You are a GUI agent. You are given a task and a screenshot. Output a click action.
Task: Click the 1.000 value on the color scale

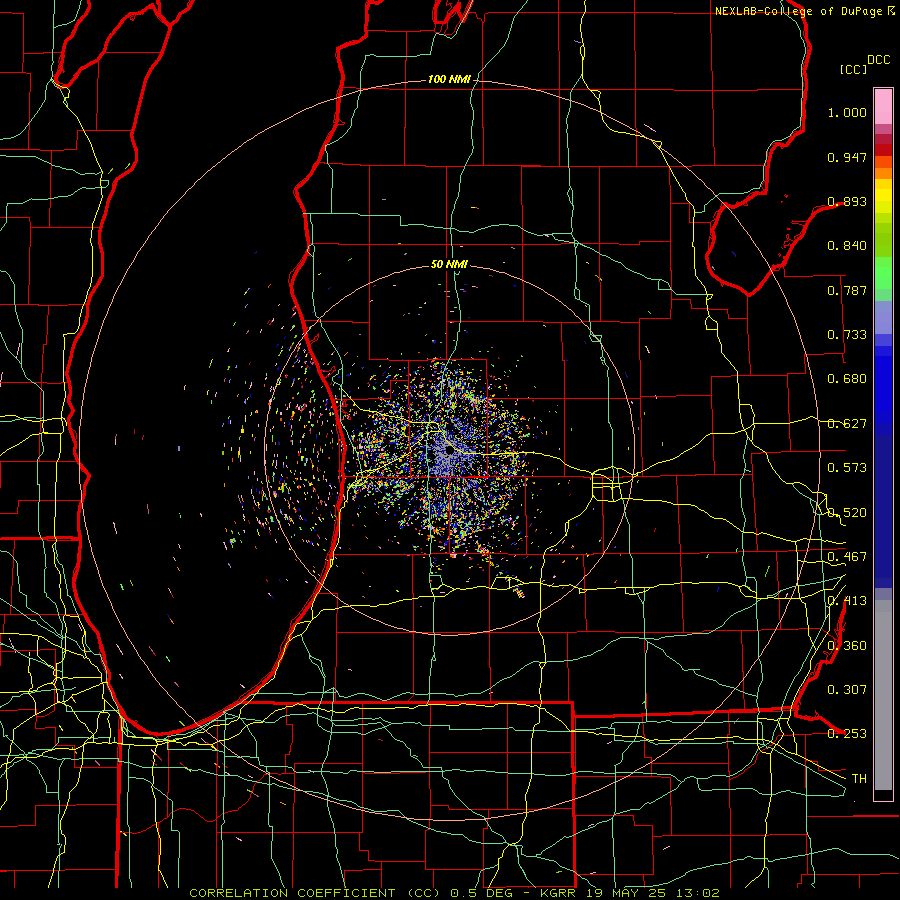[x=847, y=112]
